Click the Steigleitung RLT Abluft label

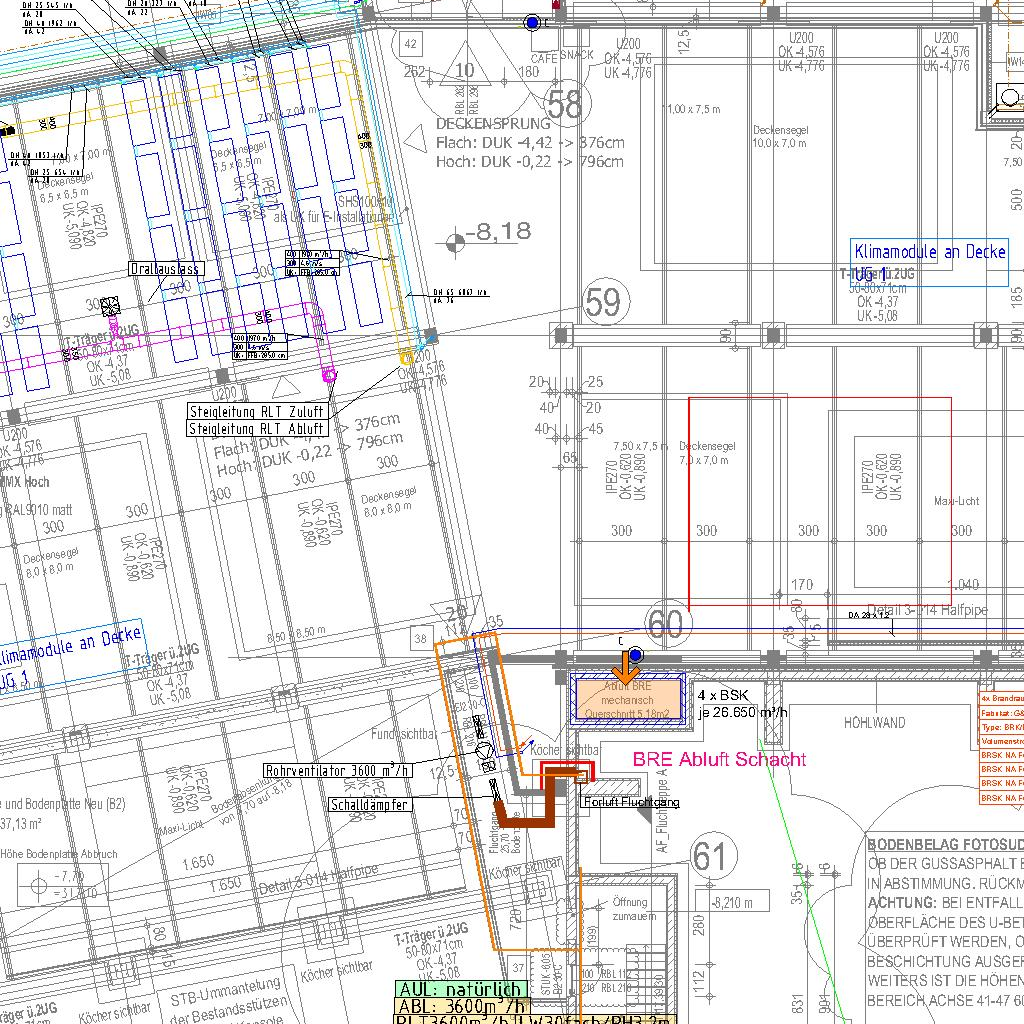tap(257, 429)
